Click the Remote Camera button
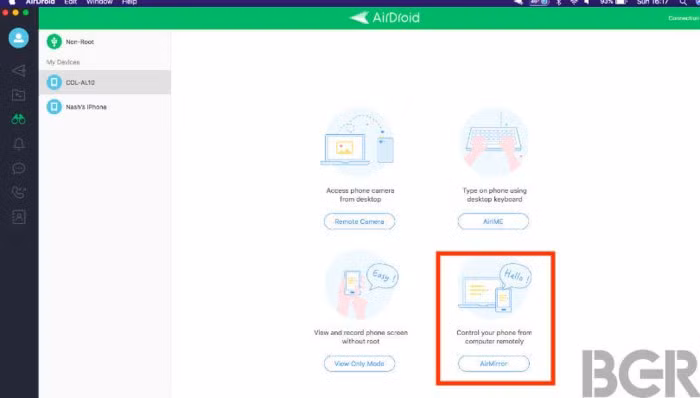 [x=359, y=221]
